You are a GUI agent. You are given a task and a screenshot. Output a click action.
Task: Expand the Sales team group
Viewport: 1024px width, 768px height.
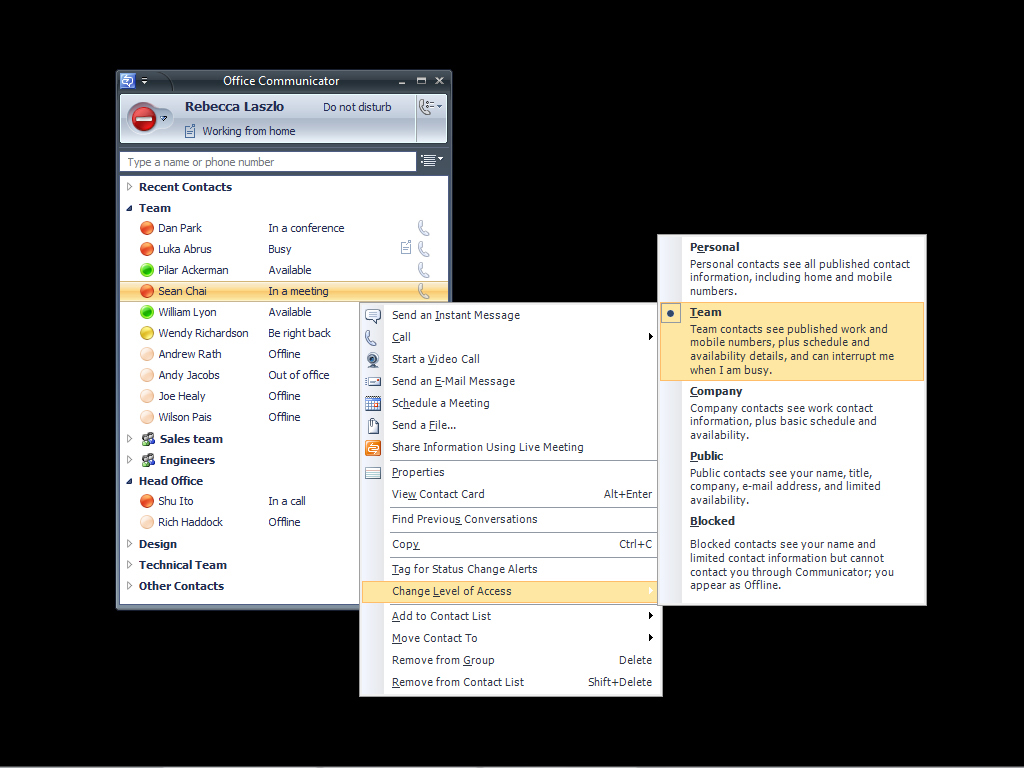[129, 439]
